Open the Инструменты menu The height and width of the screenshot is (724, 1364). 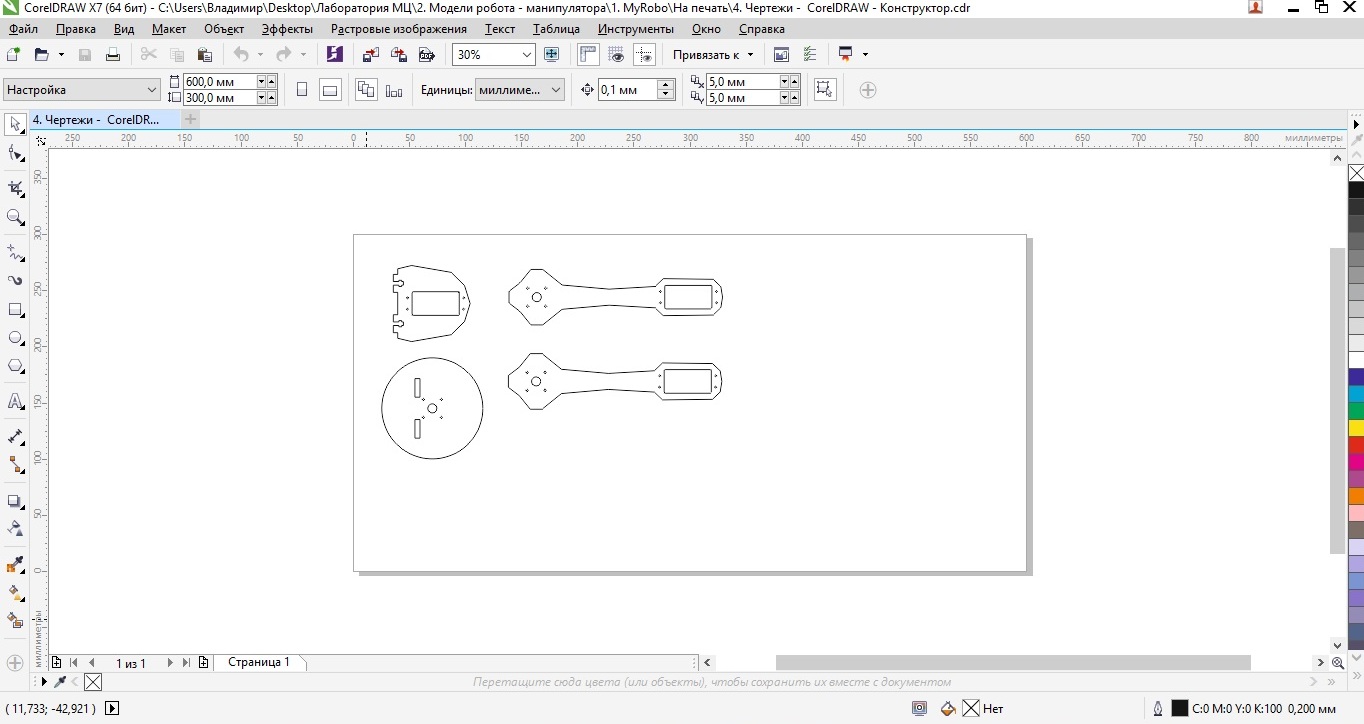[636, 29]
